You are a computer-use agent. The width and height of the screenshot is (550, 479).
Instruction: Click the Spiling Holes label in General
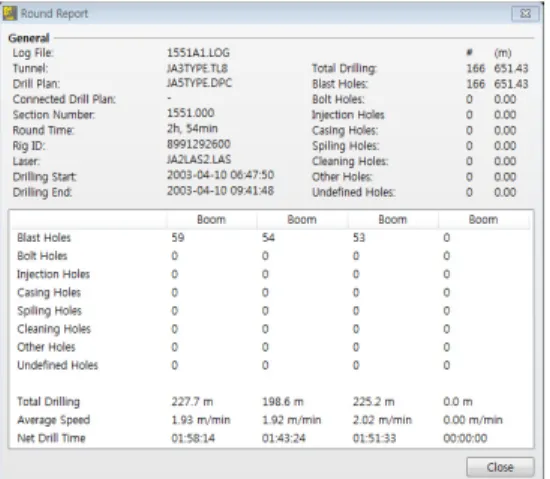(346, 146)
